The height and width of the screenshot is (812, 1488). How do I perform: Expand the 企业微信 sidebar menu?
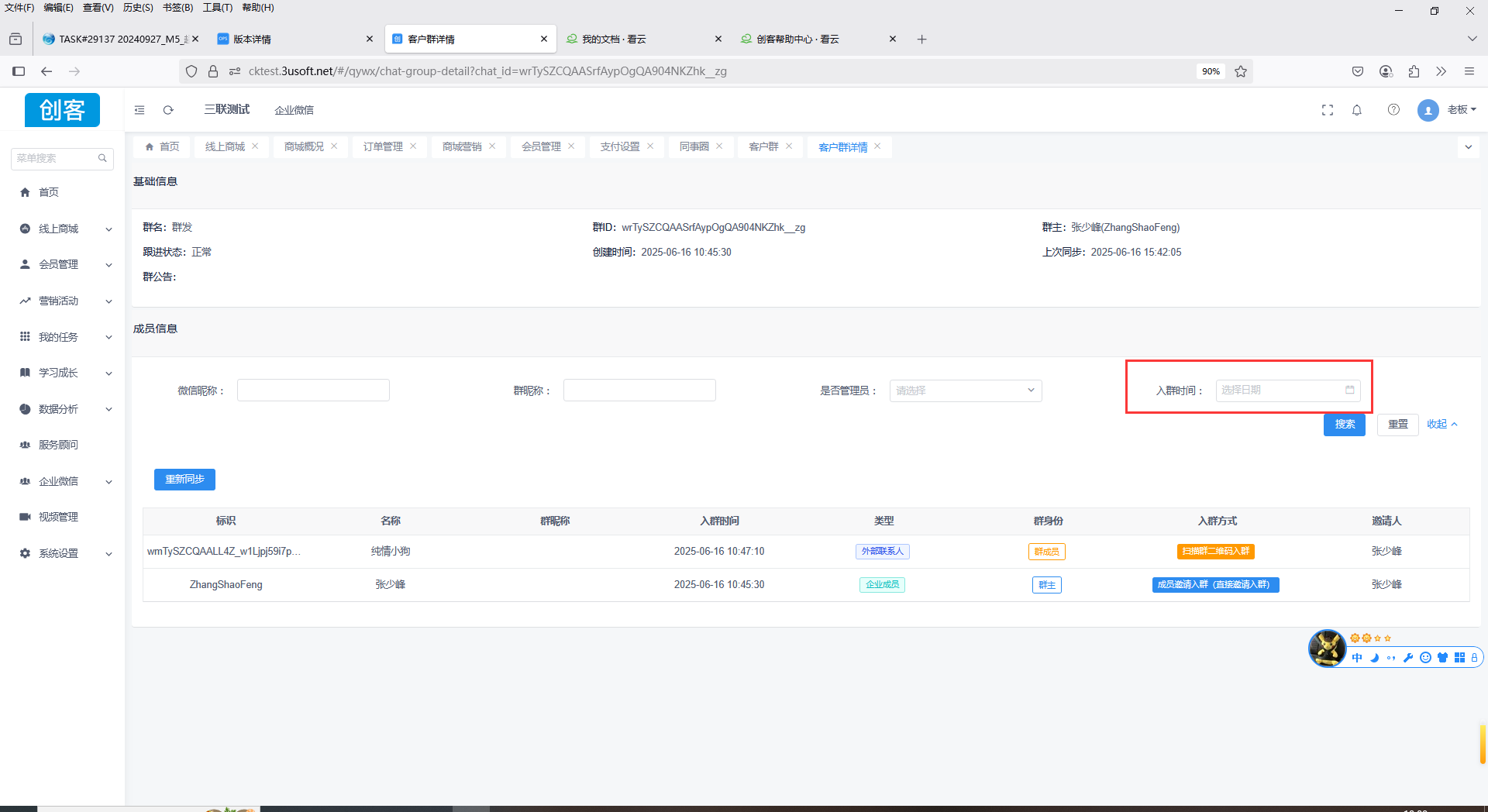[66, 481]
